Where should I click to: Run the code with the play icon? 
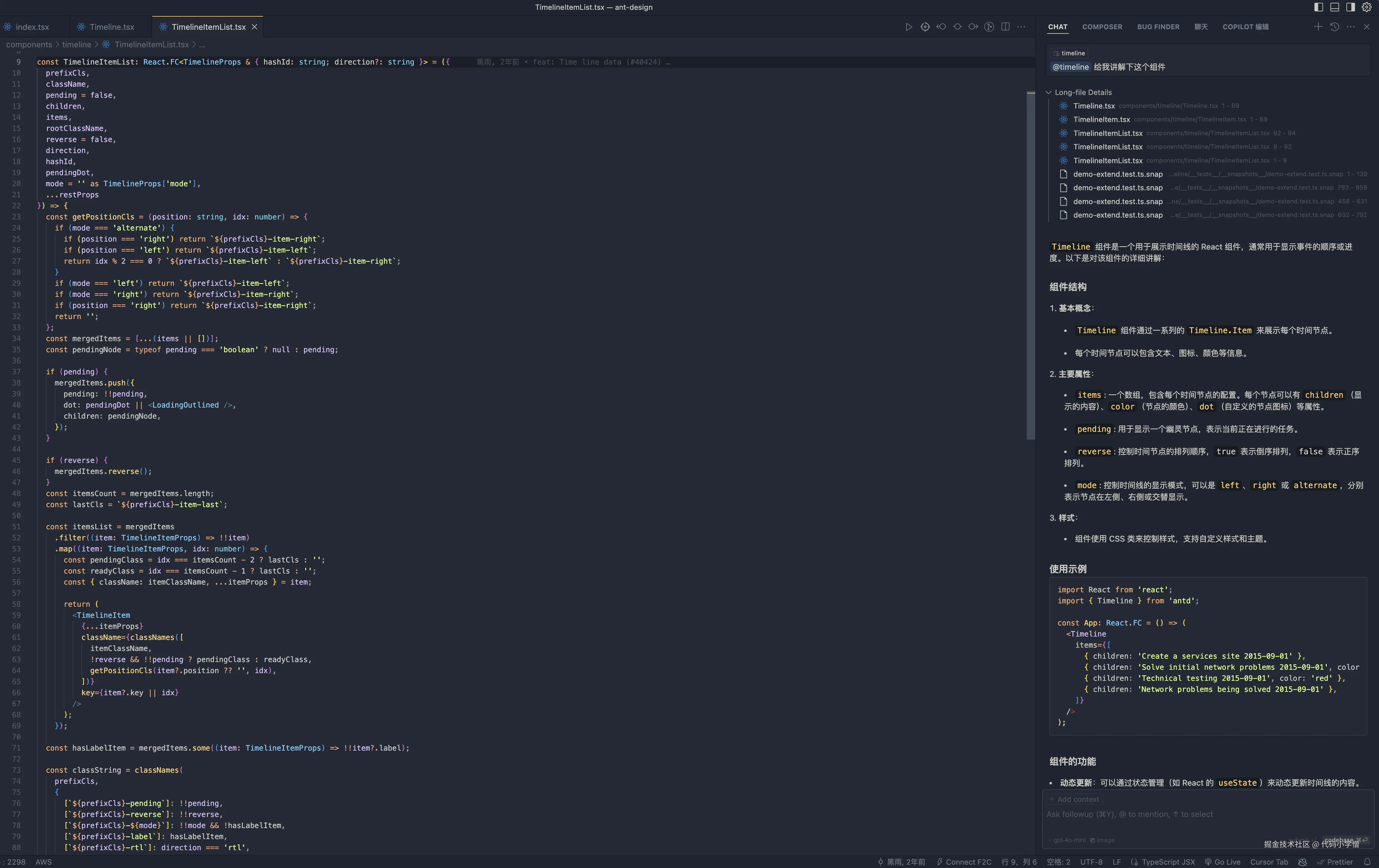[x=909, y=27]
